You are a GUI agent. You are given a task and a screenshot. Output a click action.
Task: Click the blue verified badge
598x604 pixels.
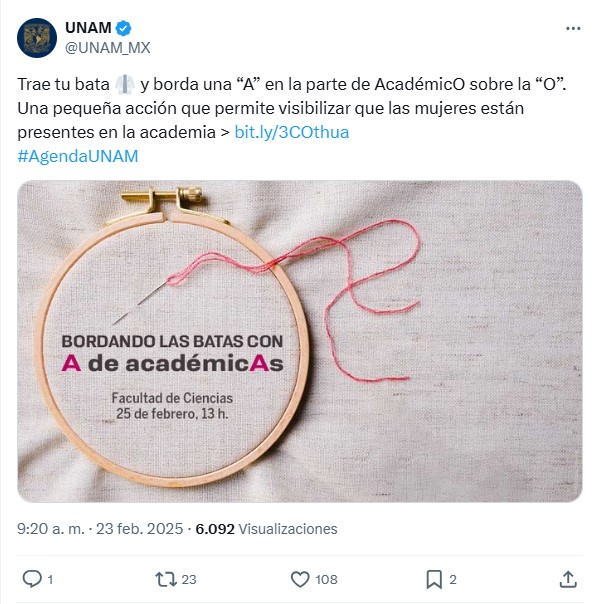[124, 28]
